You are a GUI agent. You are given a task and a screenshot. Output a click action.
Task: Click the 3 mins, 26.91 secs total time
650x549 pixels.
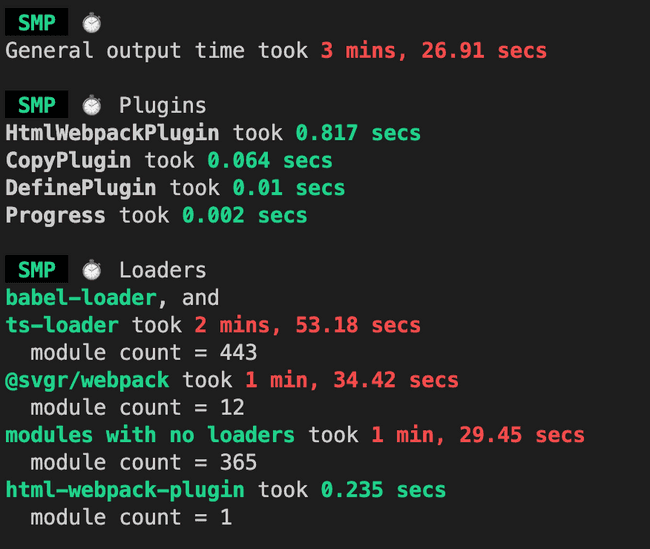click(434, 50)
